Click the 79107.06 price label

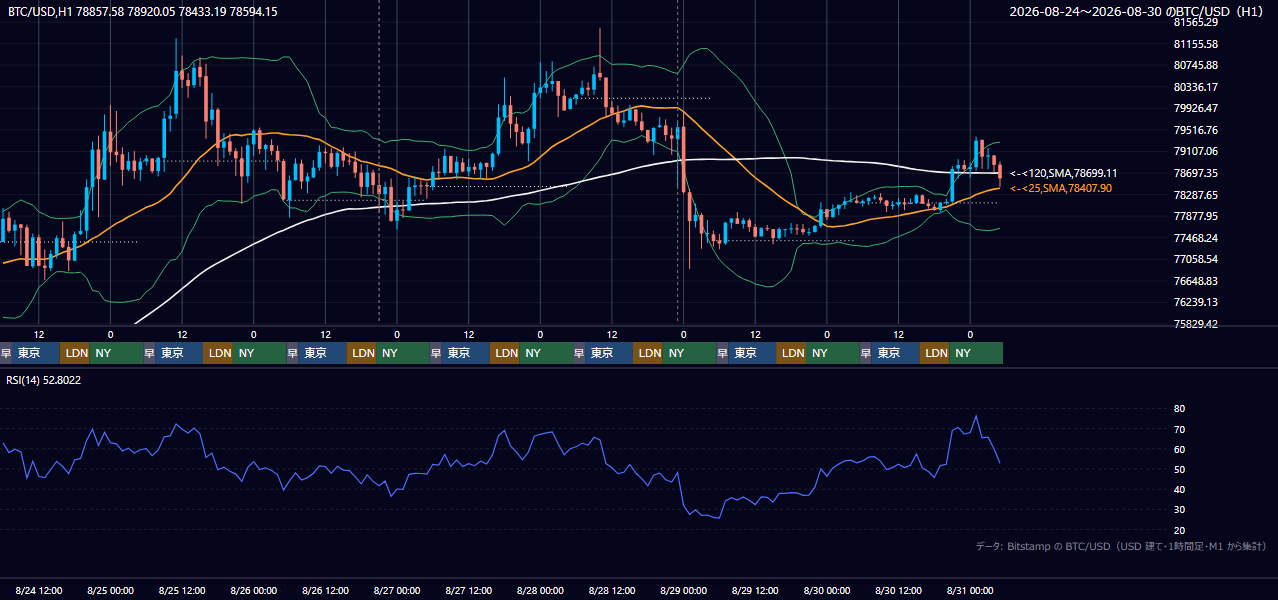click(1195, 151)
